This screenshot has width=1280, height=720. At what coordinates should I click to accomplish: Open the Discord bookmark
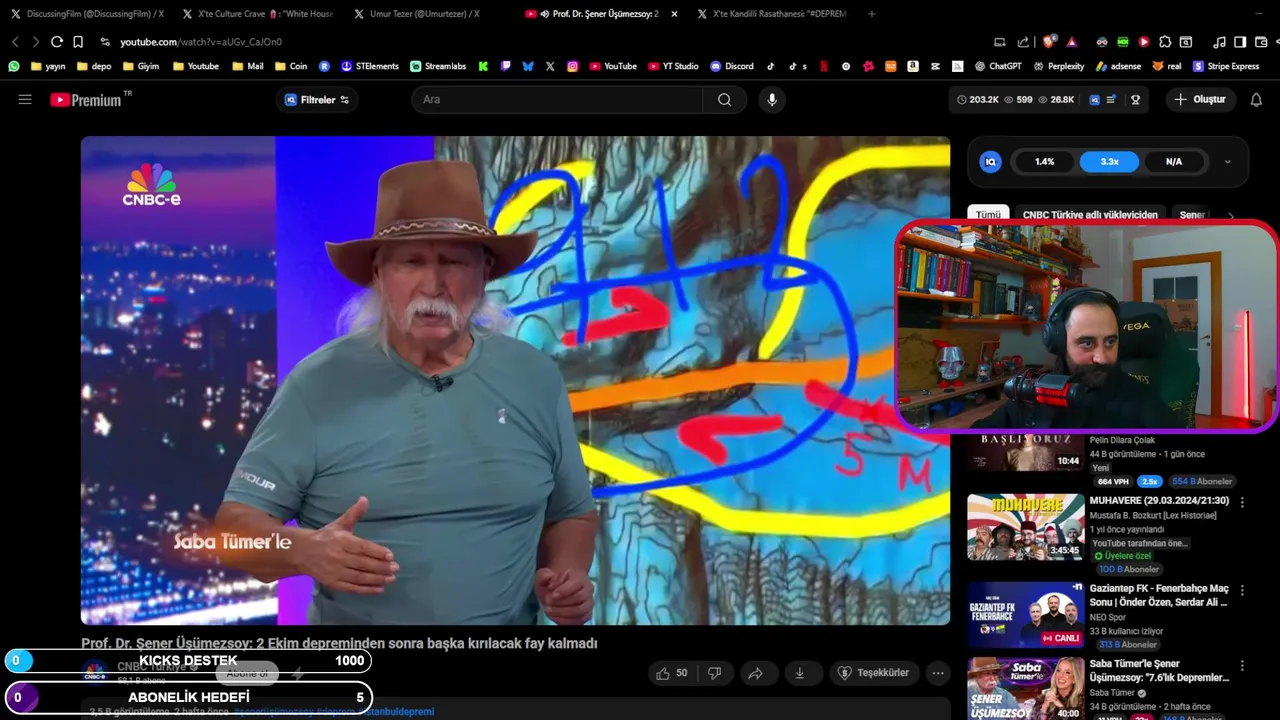click(x=732, y=66)
